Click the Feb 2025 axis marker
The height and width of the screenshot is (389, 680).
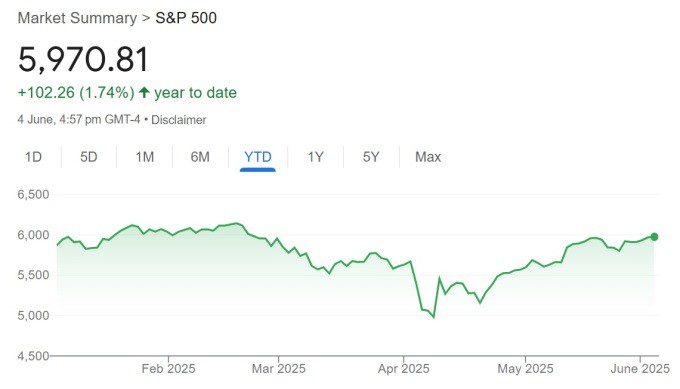tap(168, 369)
